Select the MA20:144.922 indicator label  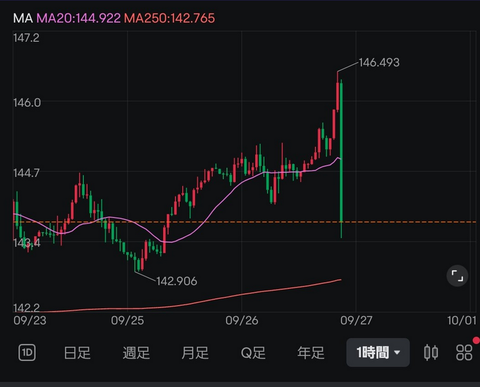point(78,18)
